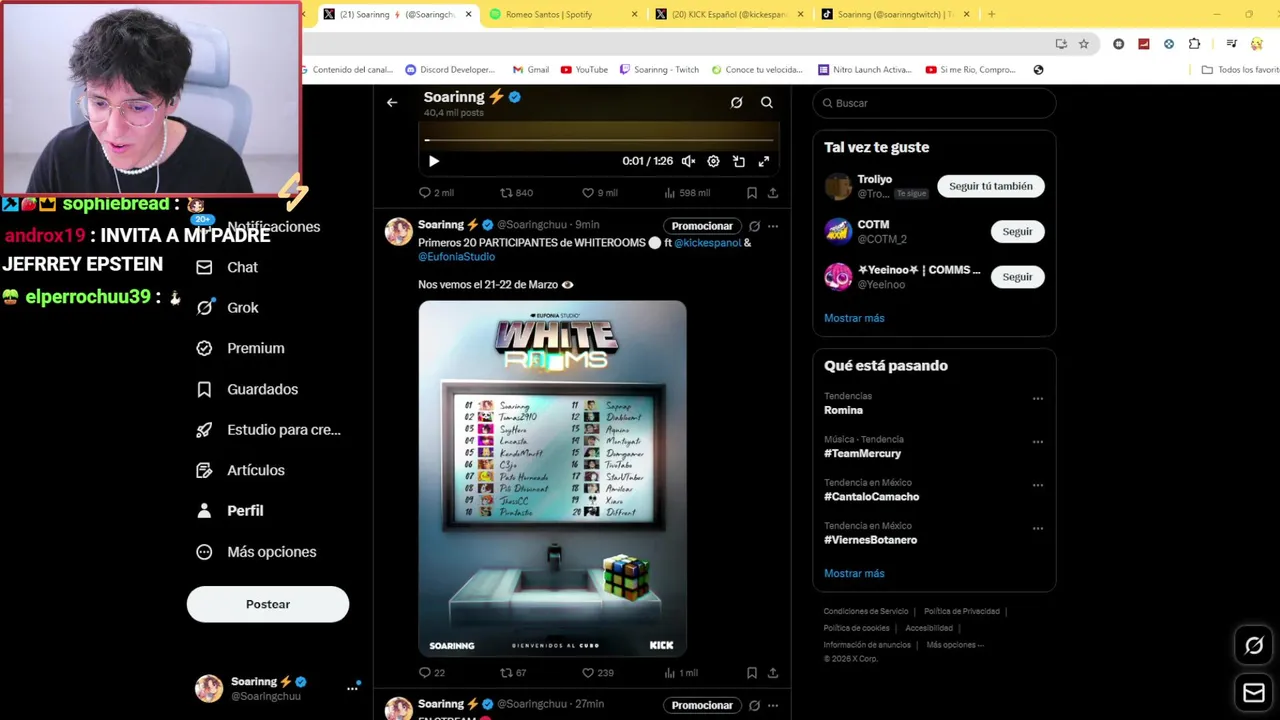
Task: Open the Chrome extensions puzzle icon
Action: coord(1194,44)
